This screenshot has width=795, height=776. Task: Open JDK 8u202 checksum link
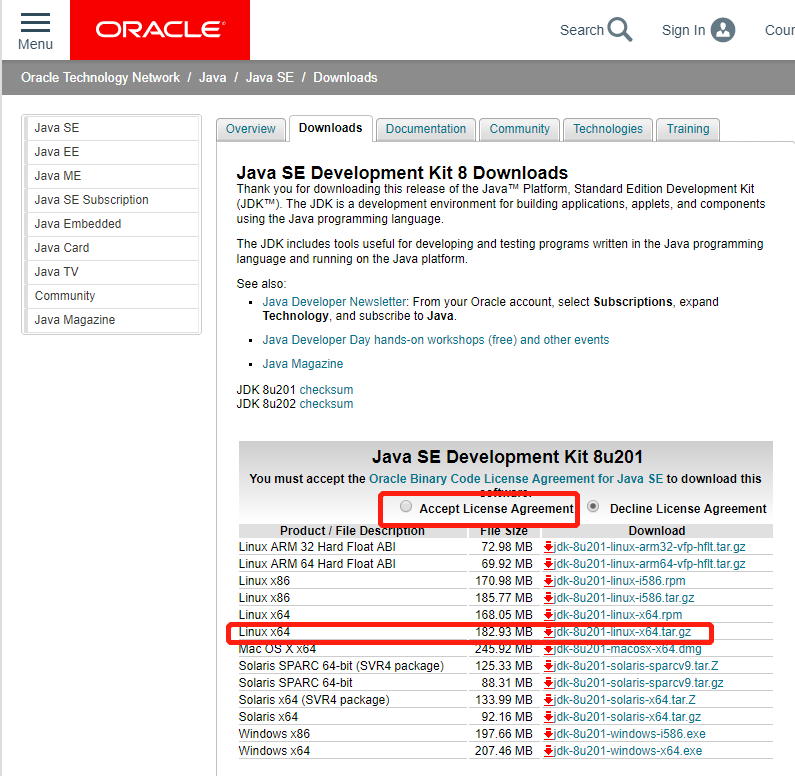(327, 404)
